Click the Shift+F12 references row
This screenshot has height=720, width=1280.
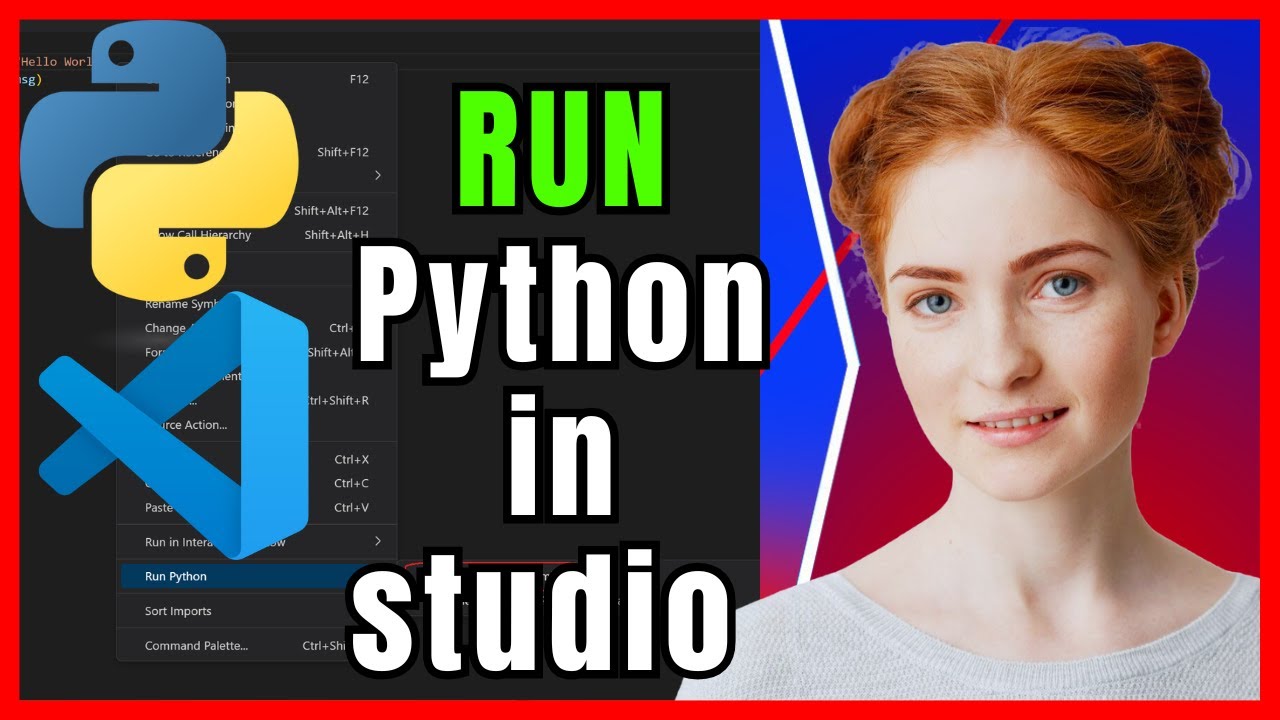258,152
